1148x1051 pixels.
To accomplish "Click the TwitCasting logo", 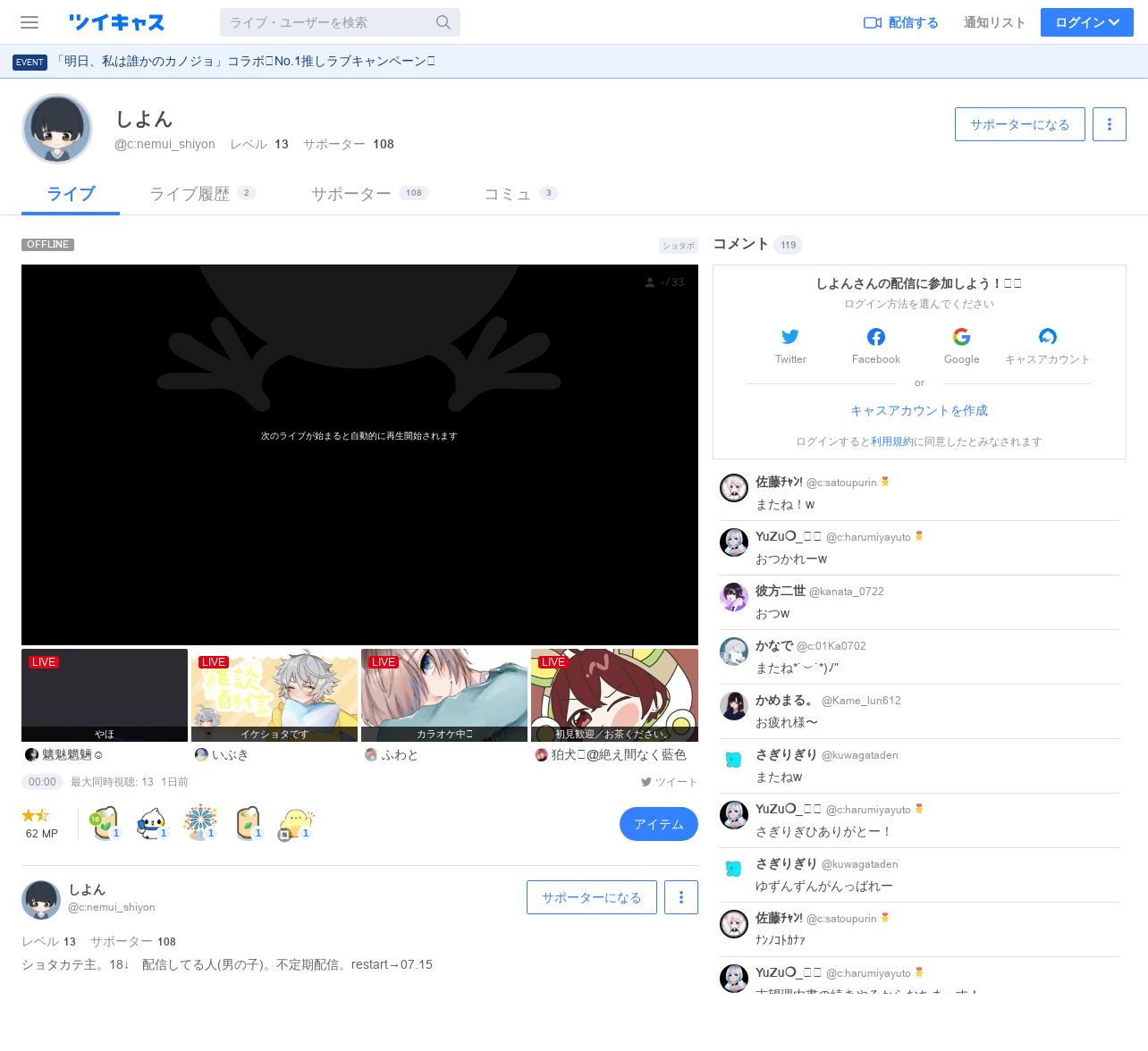I will tap(116, 22).
